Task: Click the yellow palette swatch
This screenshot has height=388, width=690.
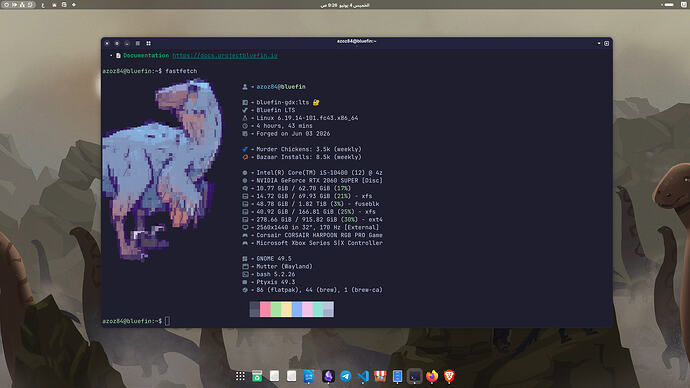Action: 286,309
